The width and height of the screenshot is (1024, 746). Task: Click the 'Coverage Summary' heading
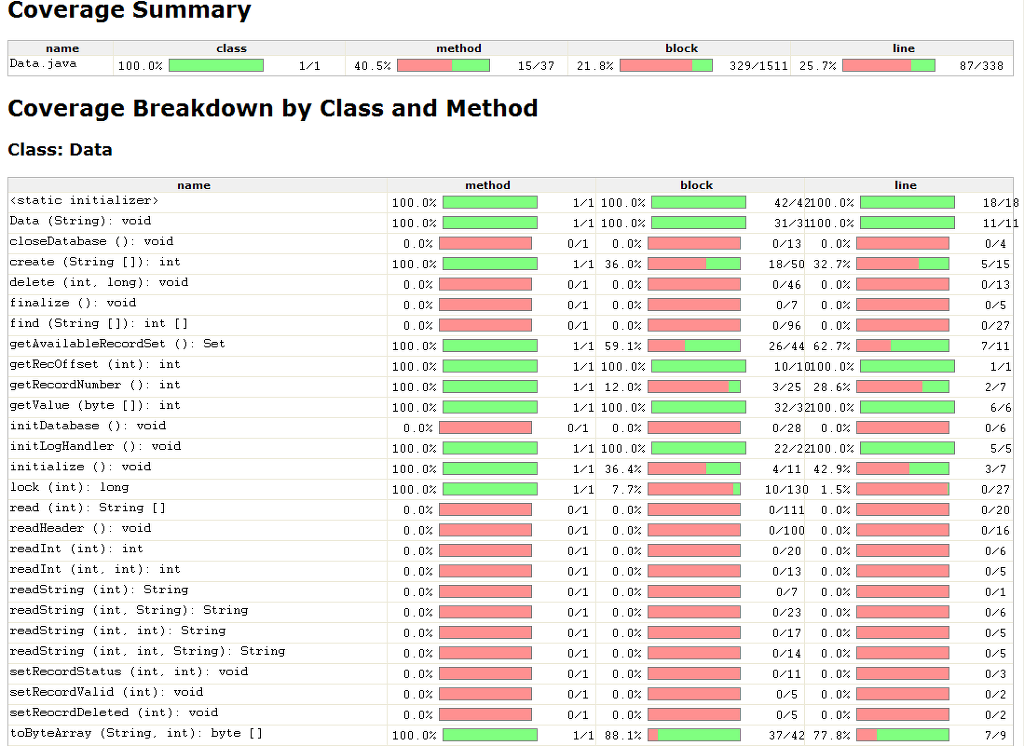click(x=129, y=12)
